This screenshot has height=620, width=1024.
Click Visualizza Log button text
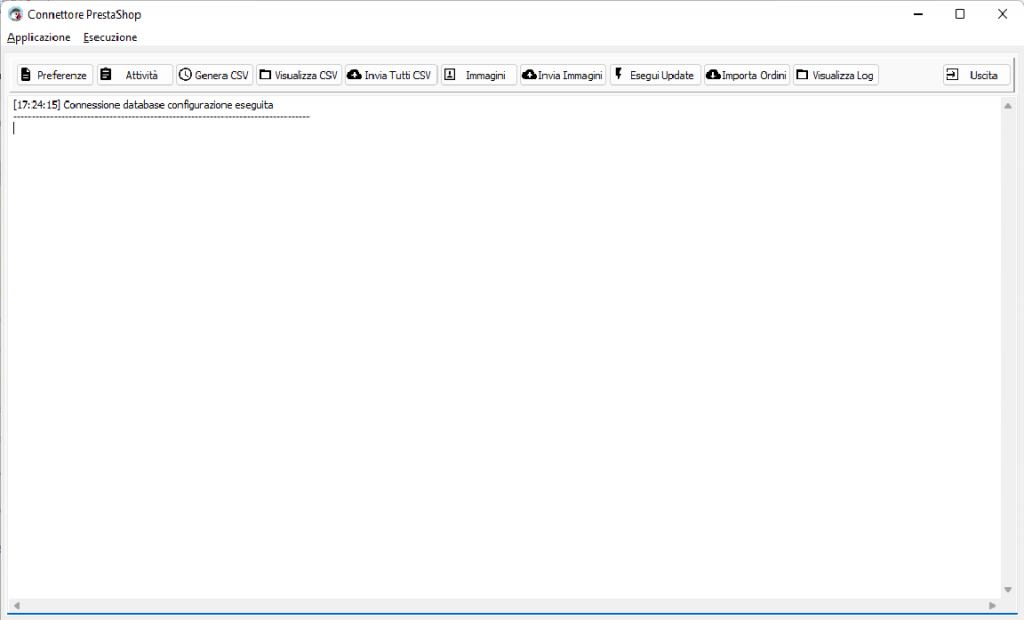(842, 75)
